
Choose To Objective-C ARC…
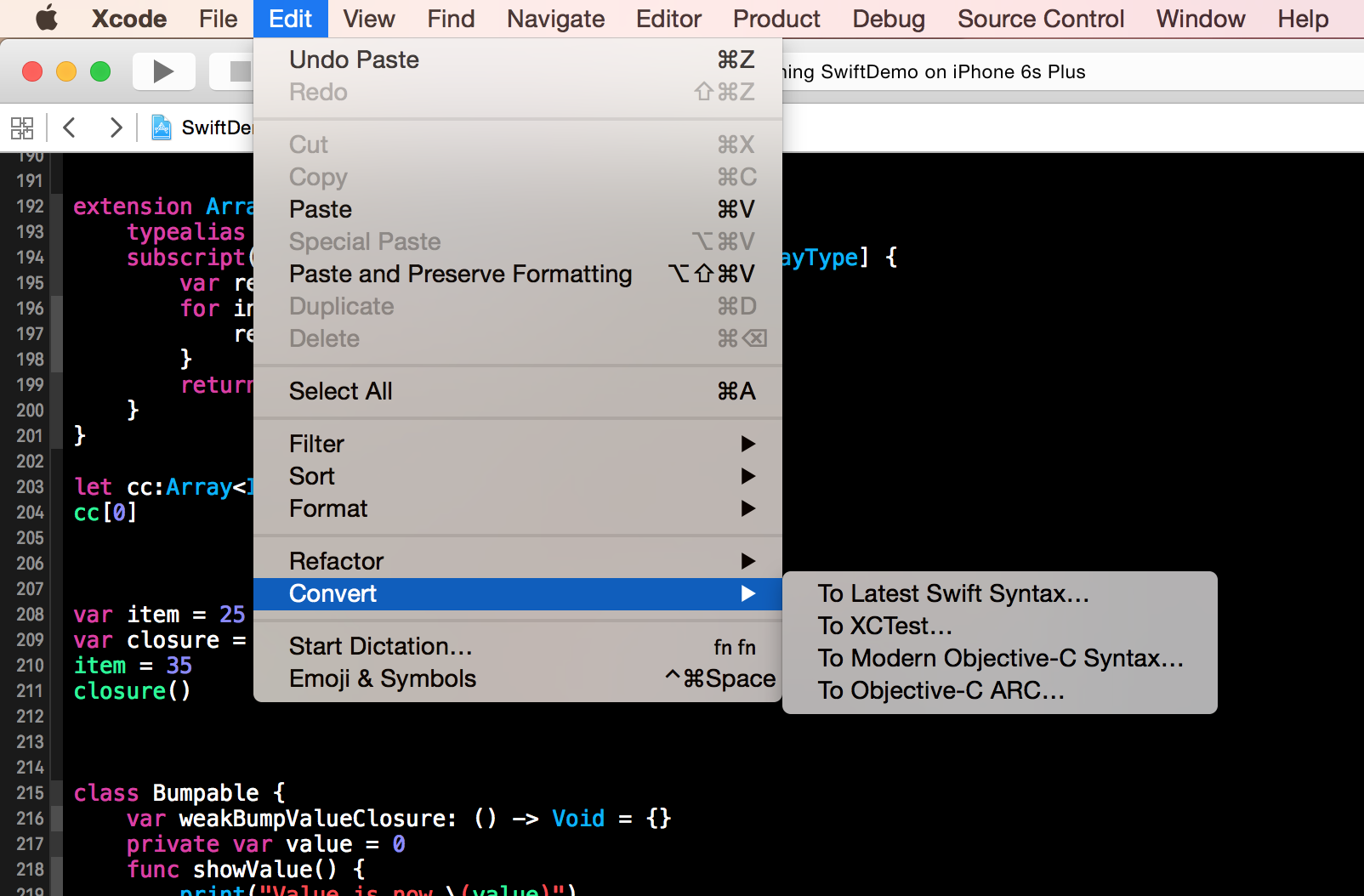pyautogui.click(x=1000, y=690)
